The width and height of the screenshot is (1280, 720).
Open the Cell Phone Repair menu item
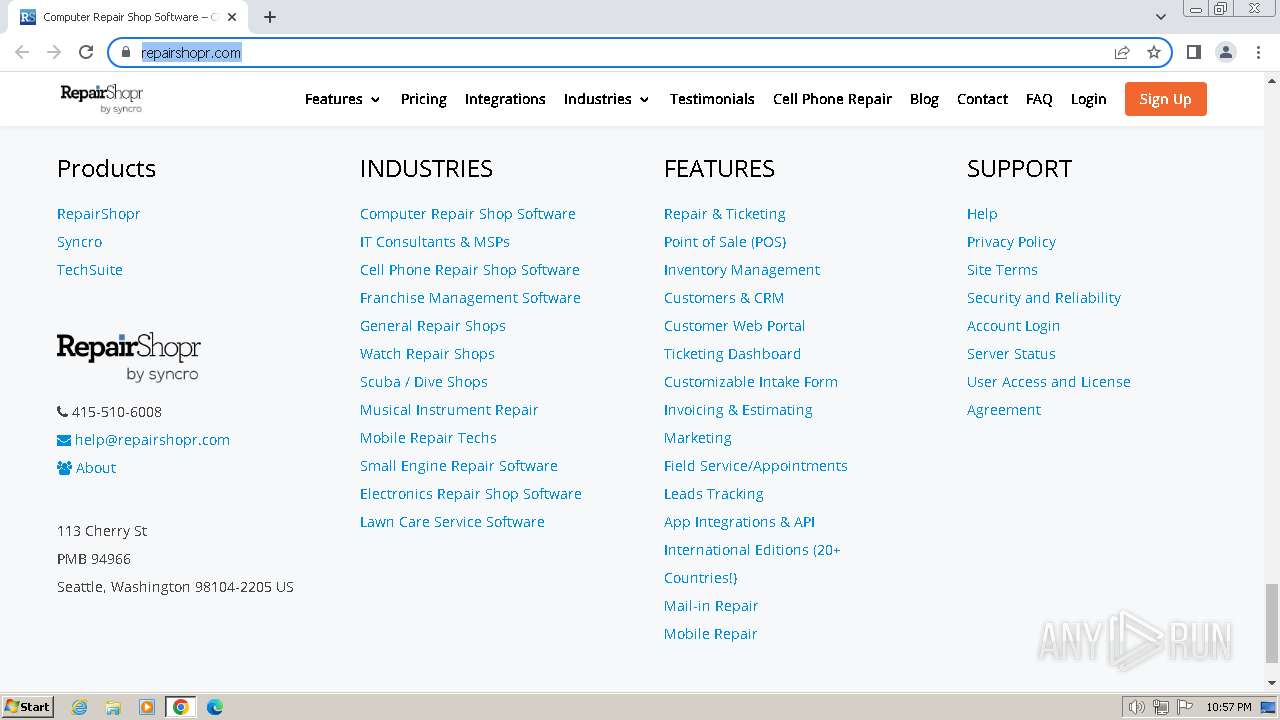click(x=832, y=99)
